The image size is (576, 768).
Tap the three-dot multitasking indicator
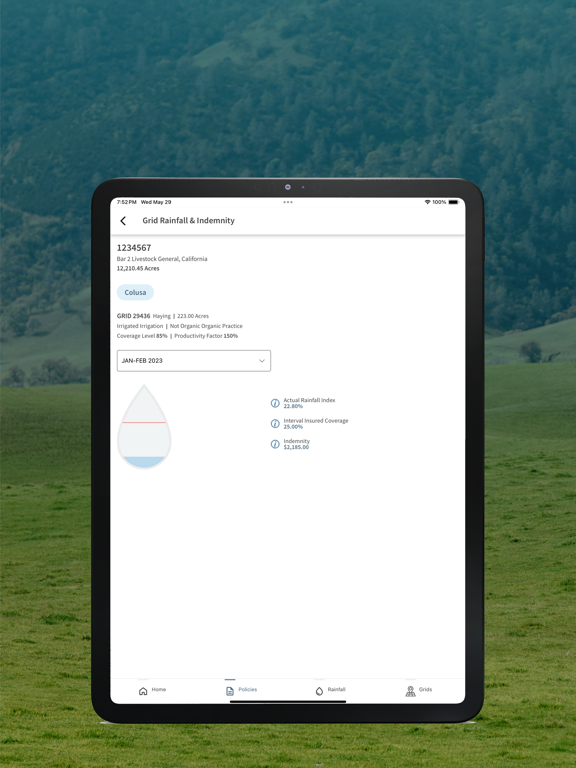tap(288, 202)
